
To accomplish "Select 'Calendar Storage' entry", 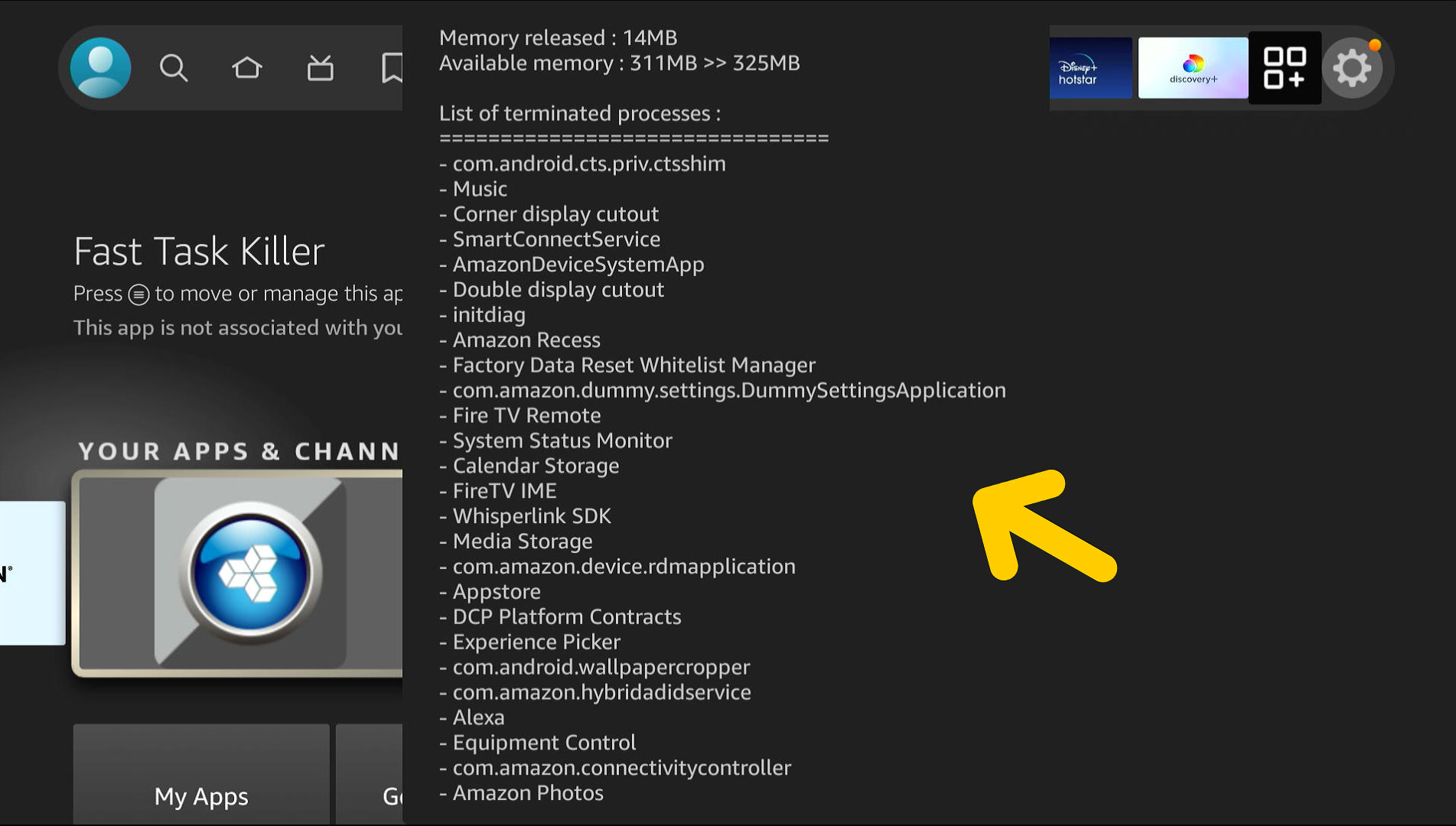I will point(529,467).
